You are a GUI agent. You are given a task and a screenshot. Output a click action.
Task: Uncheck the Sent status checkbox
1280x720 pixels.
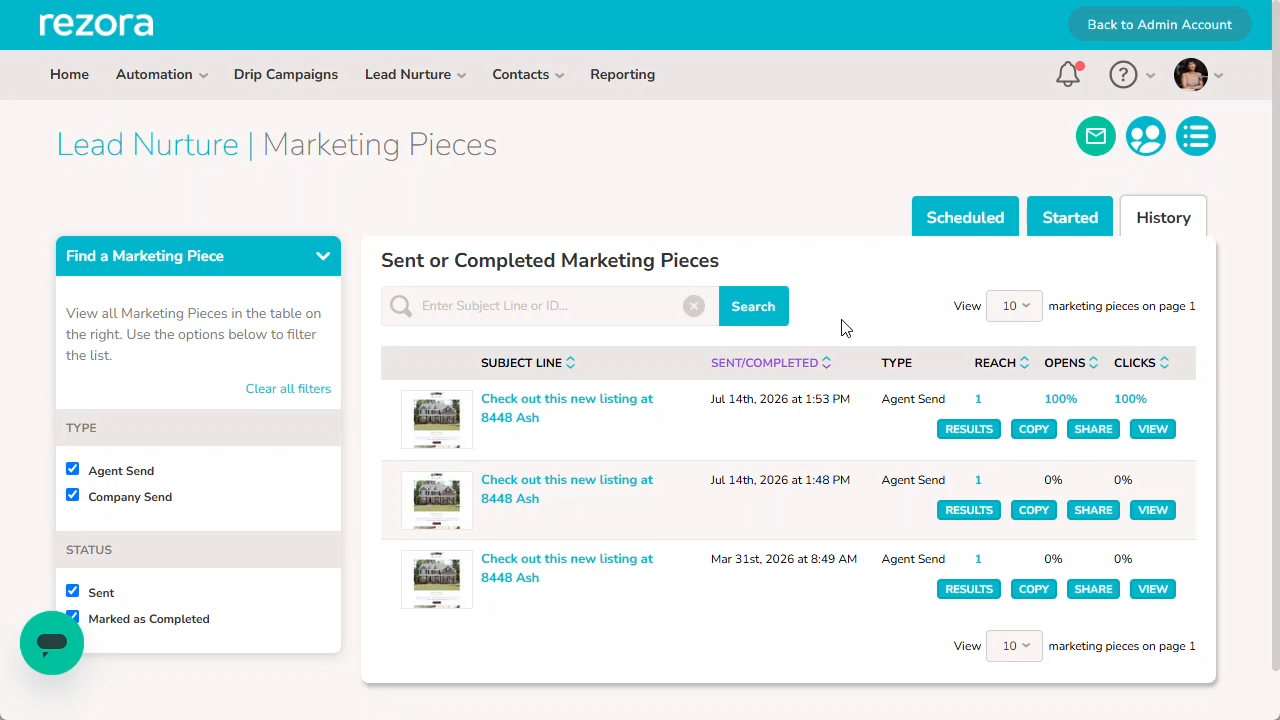[x=72, y=591]
